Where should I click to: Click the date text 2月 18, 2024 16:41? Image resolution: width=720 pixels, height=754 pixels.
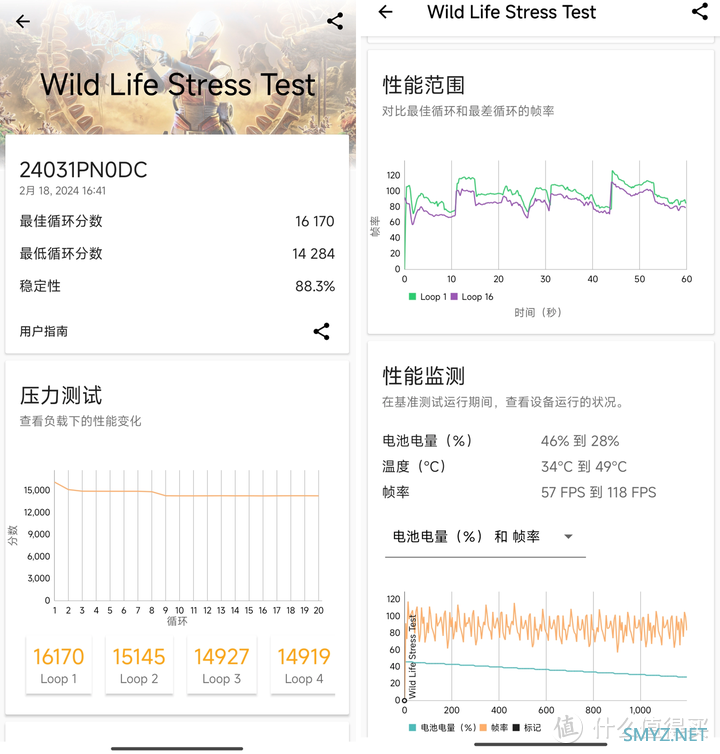(63, 191)
